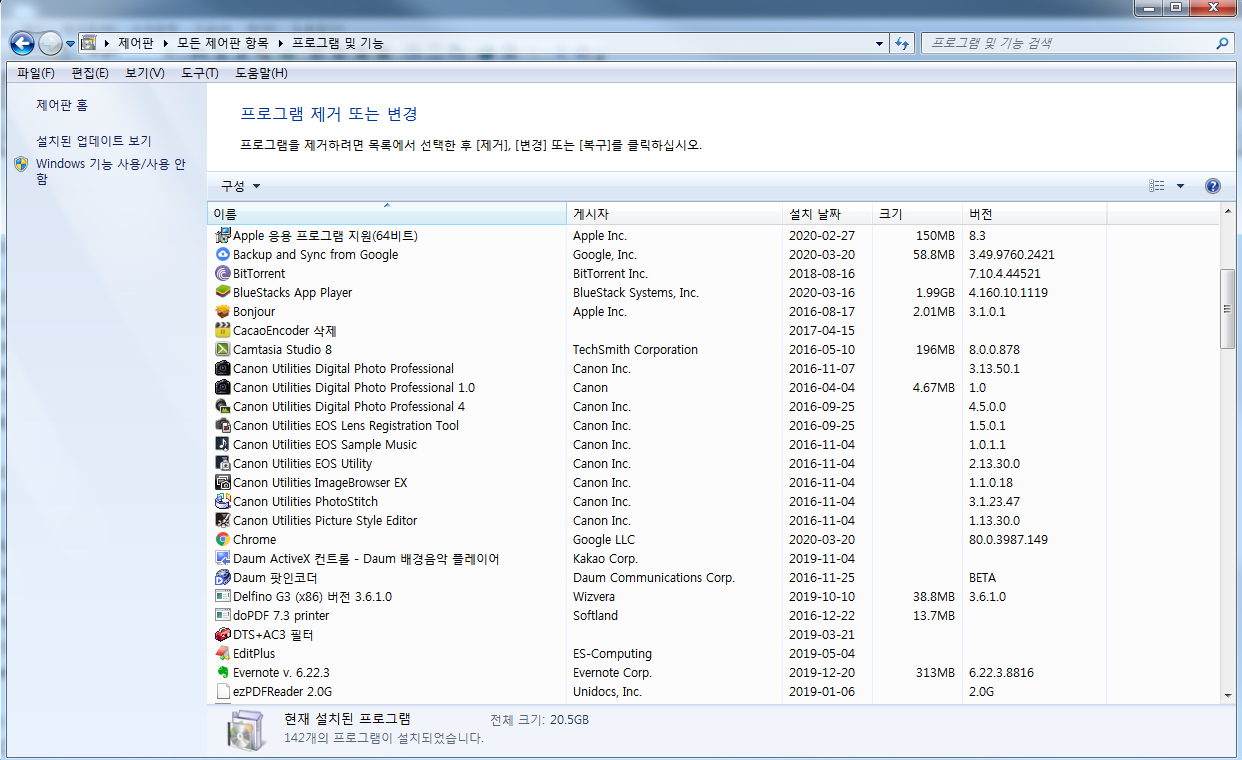Click the refresh button next to address bar

click(x=903, y=44)
